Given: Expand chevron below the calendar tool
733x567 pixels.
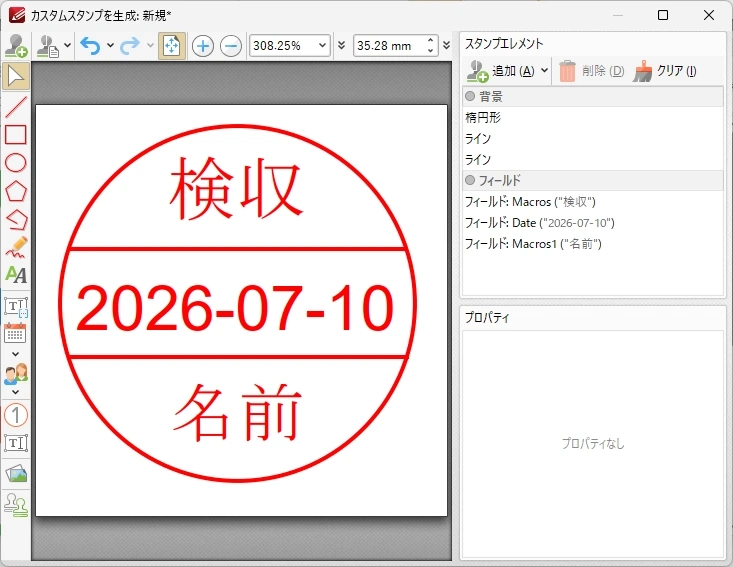Looking at the screenshot, I should click(15, 354).
